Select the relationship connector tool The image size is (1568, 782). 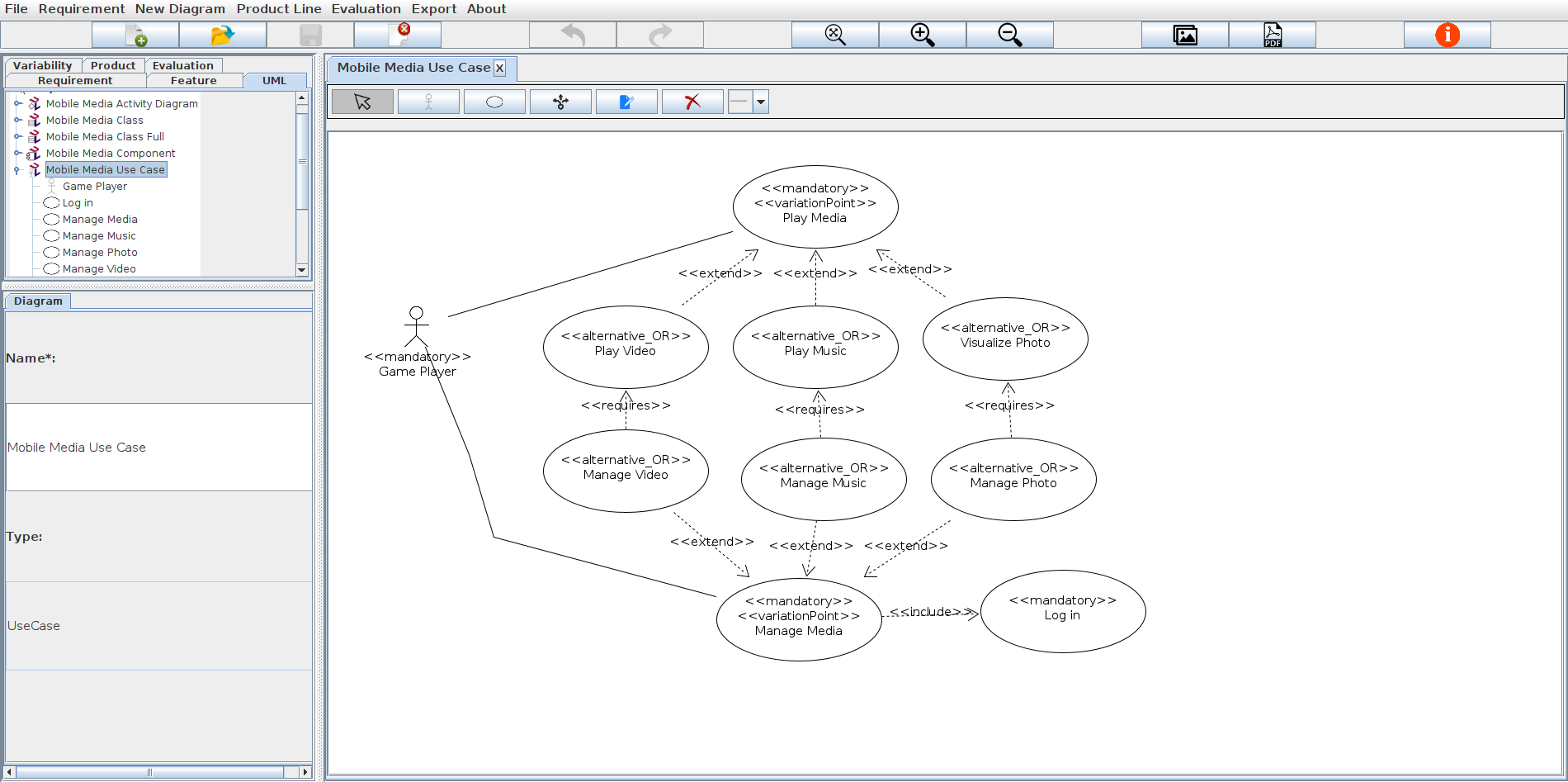pos(560,101)
